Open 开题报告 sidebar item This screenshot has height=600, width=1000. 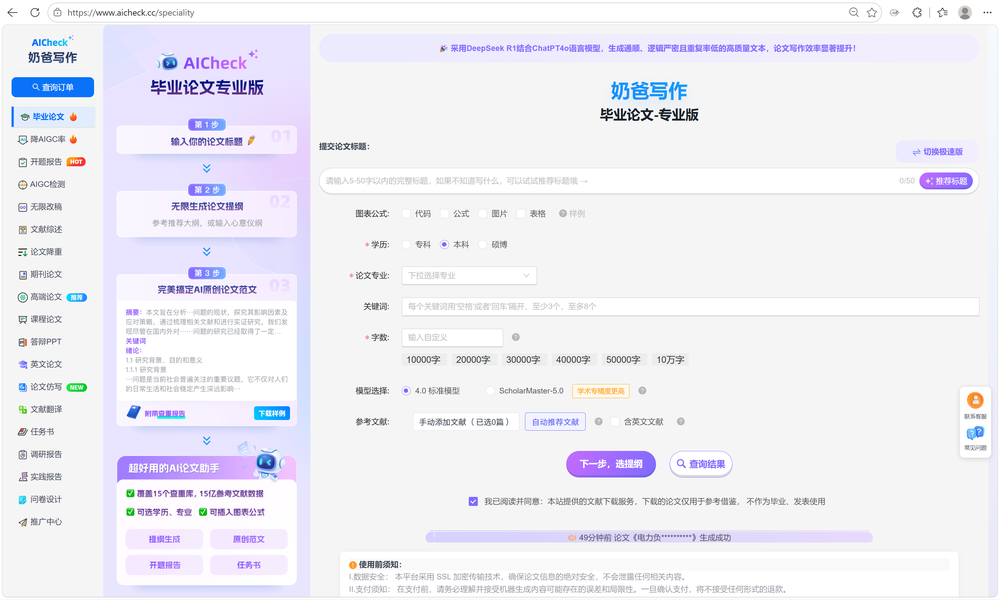tap(53, 161)
